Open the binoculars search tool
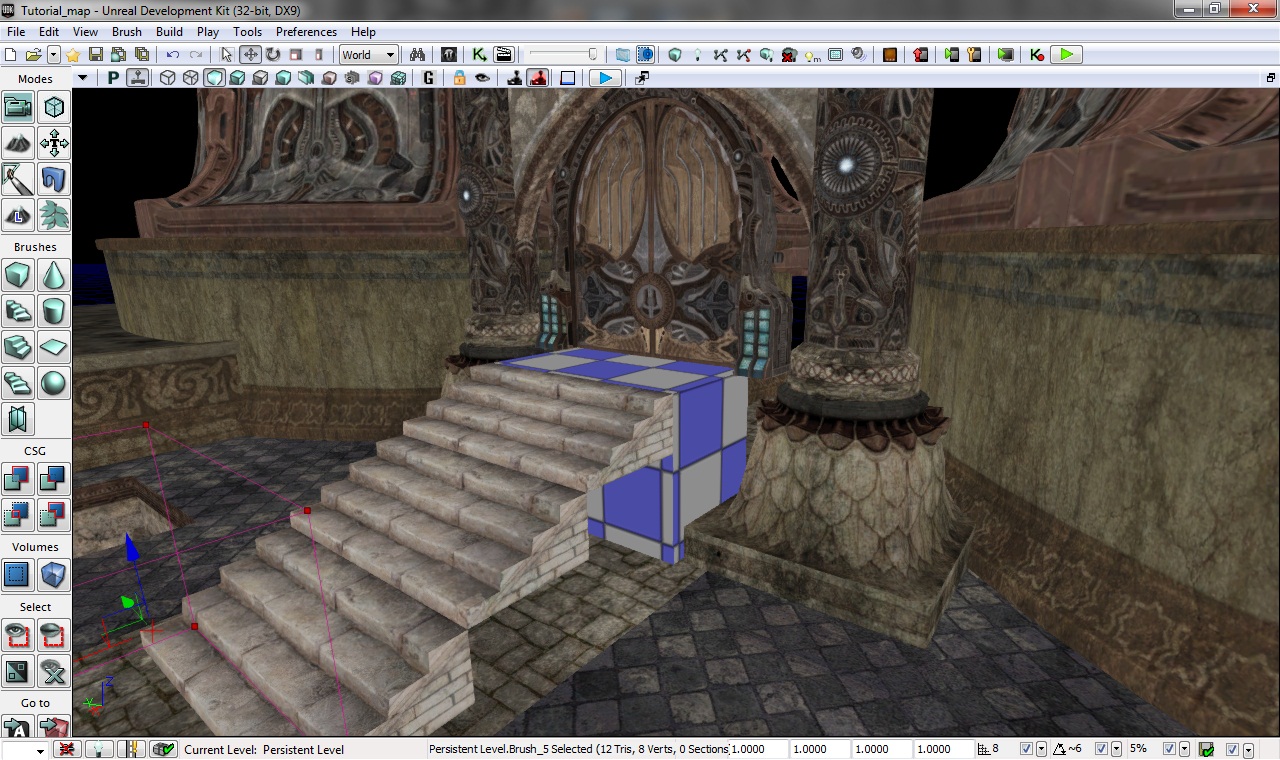This screenshot has width=1280, height=760. point(417,55)
